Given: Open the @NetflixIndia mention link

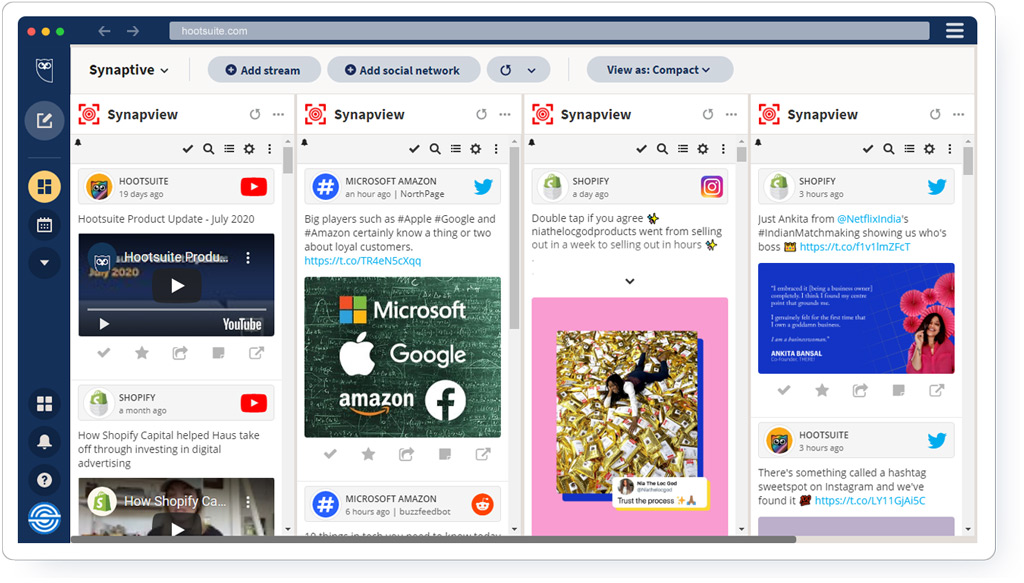Looking at the screenshot, I should pyautogui.click(x=869, y=219).
